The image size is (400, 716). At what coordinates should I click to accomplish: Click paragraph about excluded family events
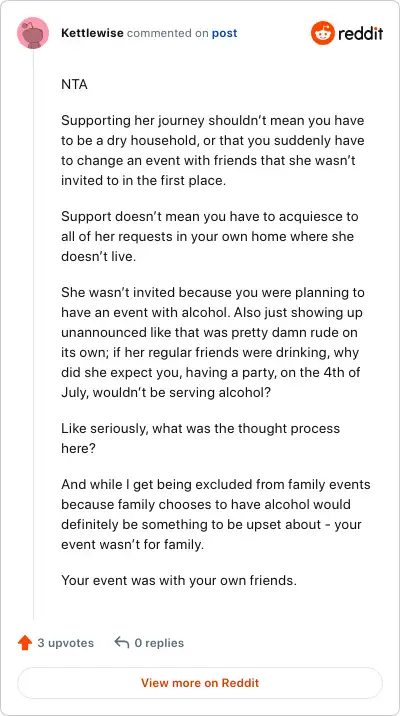coord(216,514)
